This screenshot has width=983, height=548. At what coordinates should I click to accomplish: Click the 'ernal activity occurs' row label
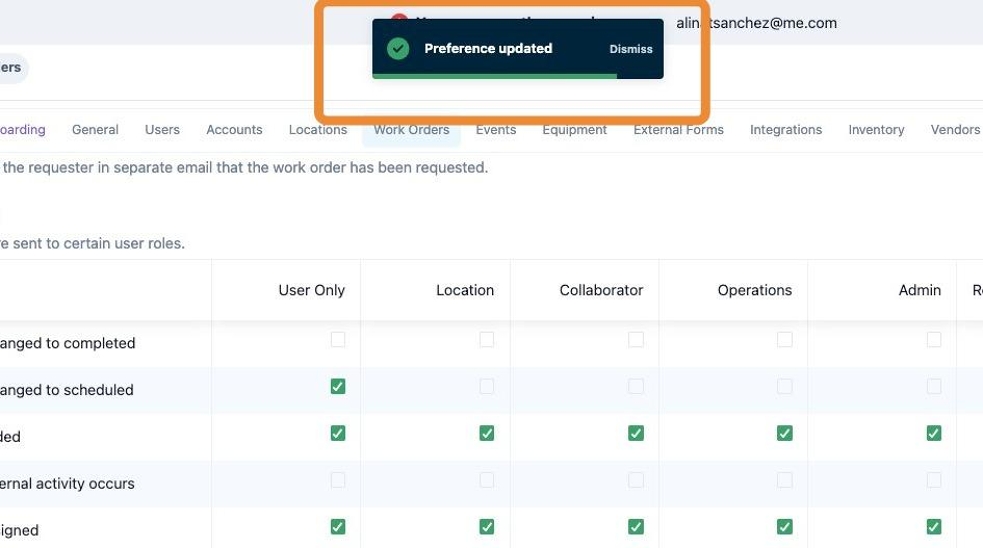click(67, 483)
